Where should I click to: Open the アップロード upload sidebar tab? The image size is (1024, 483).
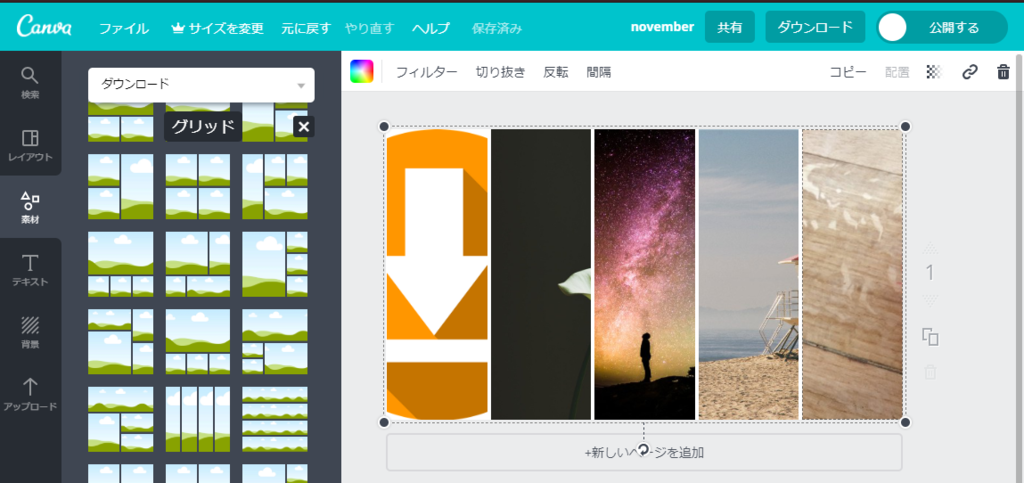[x=30, y=394]
